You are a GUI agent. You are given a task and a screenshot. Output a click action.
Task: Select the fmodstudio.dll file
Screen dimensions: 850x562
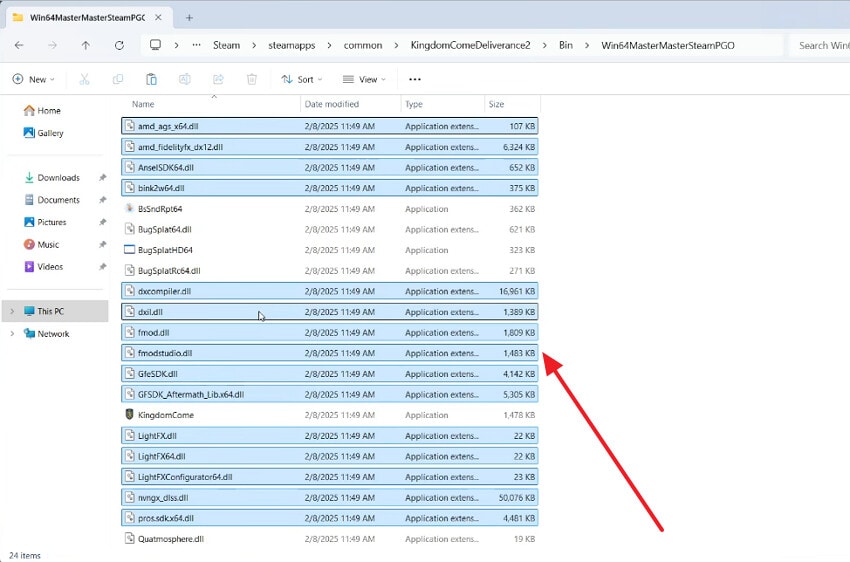[x=330, y=353]
